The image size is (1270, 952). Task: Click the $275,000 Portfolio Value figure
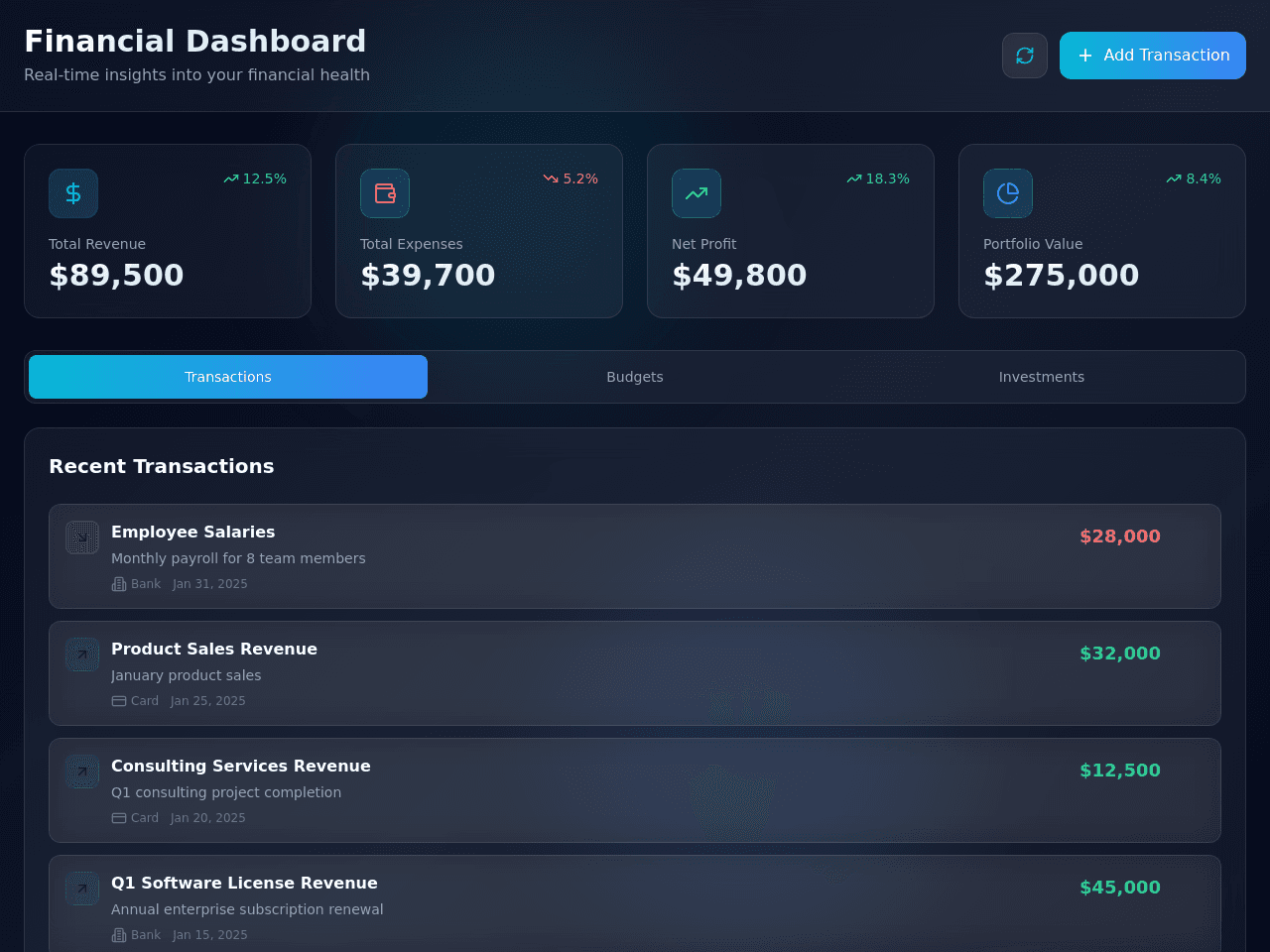point(1061,275)
